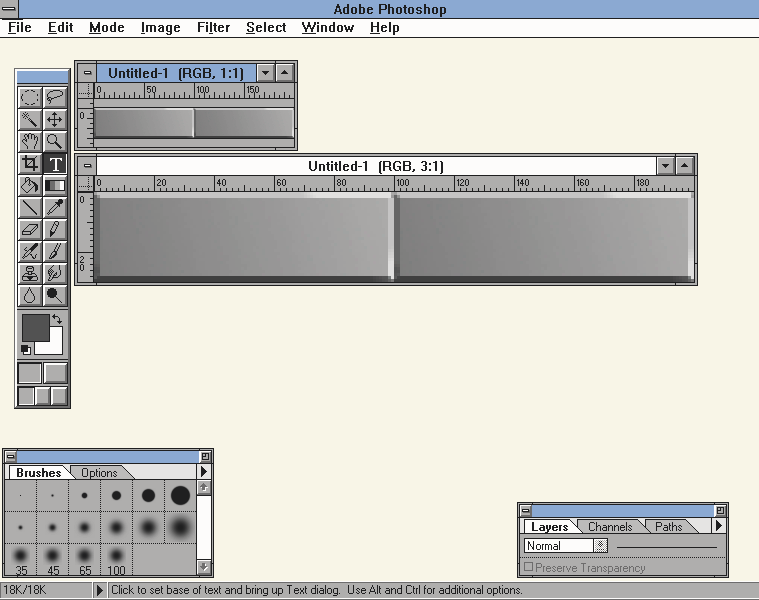
Task: Select the Eyedropper tool
Action: 55,208
